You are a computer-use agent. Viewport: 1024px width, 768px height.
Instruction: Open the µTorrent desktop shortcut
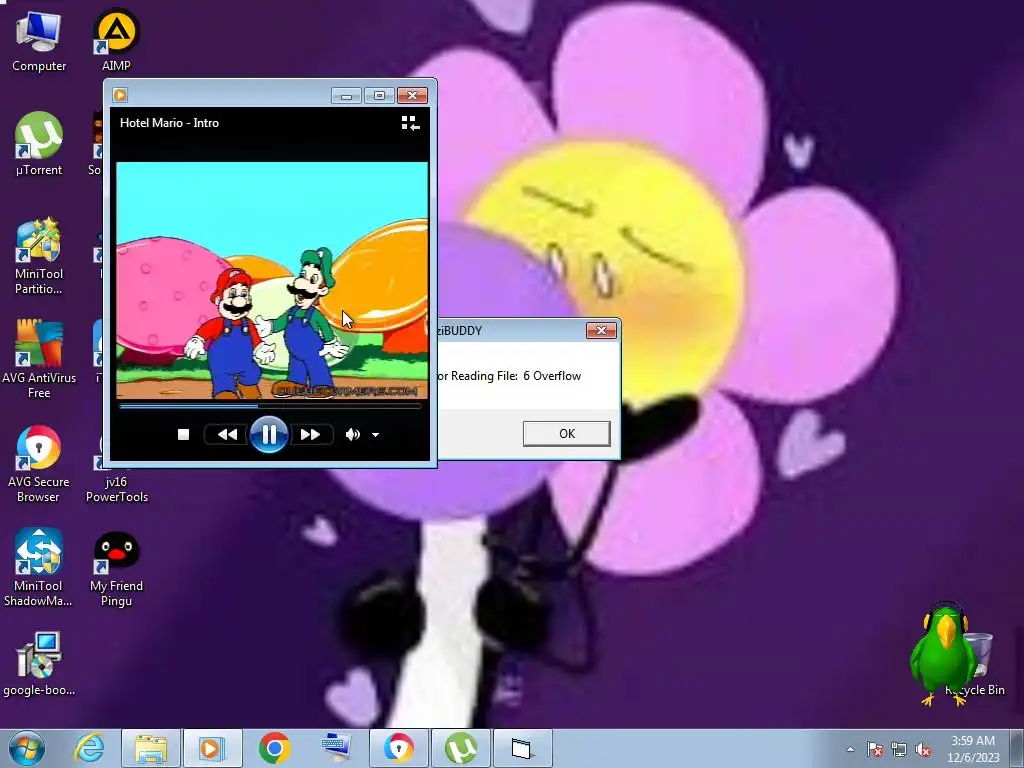pyautogui.click(x=39, y=144)
